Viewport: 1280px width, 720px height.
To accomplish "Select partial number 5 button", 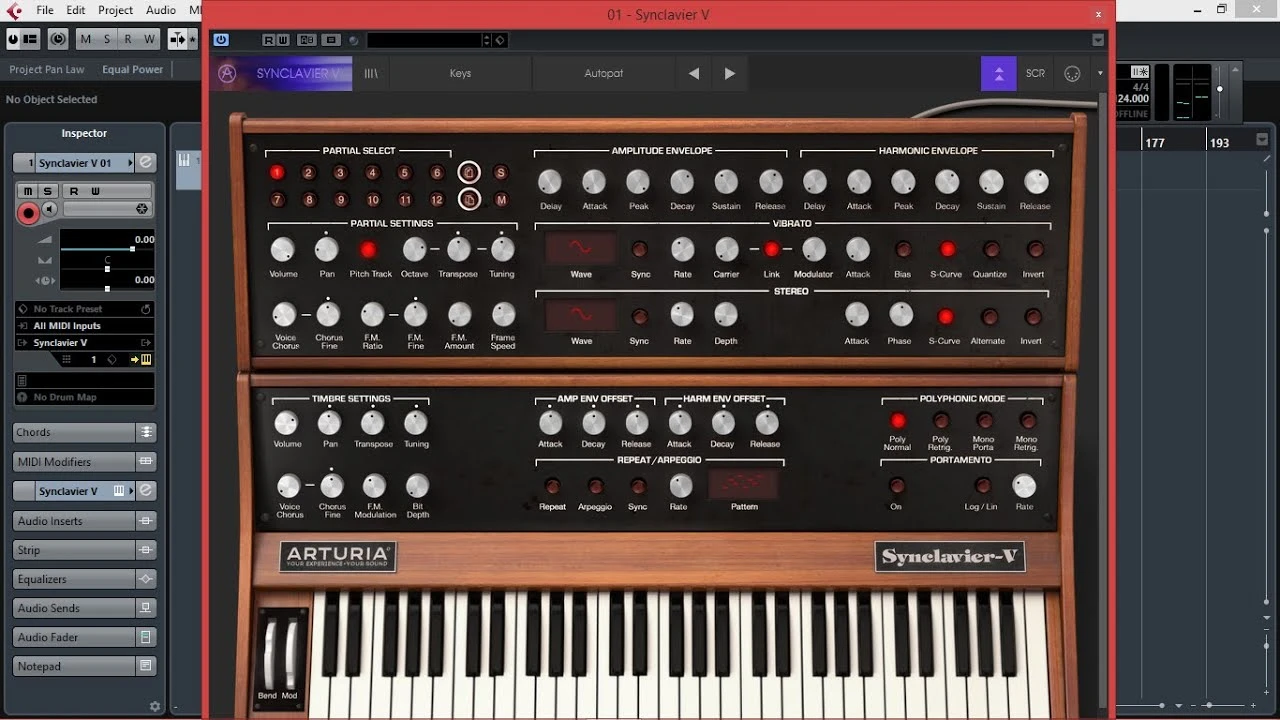I will (x=404, y=173).
